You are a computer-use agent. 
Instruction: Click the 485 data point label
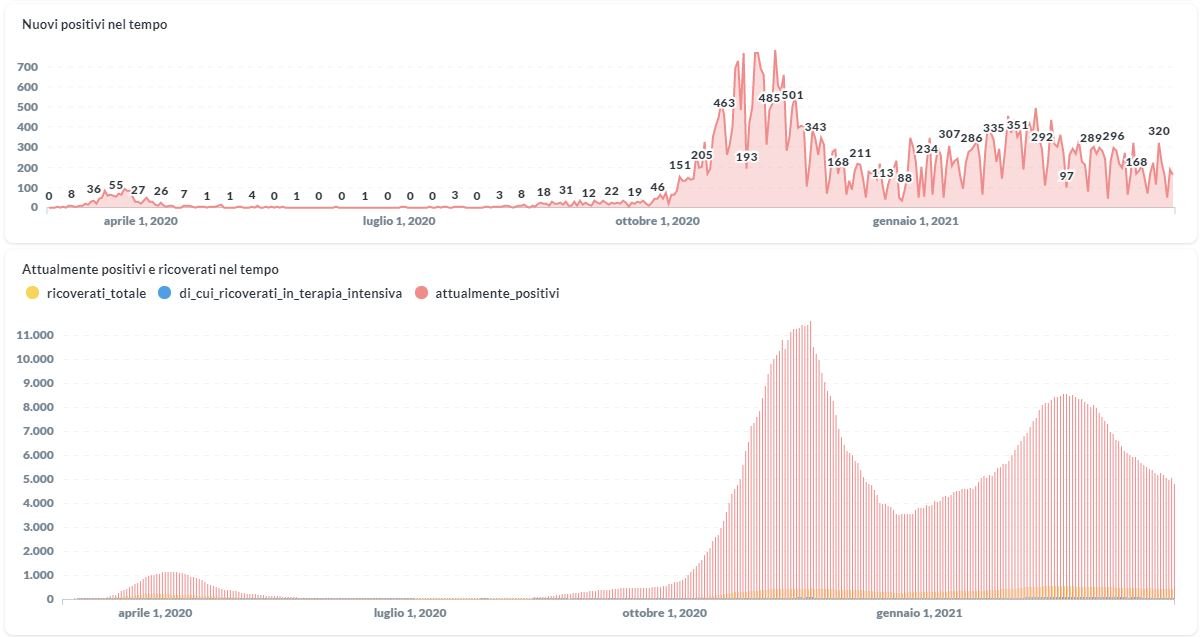[x=769, y=98]
